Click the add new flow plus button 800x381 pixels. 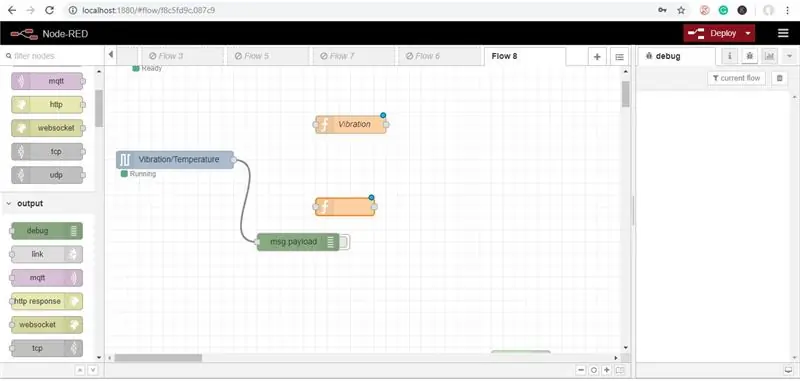(597, 57)
